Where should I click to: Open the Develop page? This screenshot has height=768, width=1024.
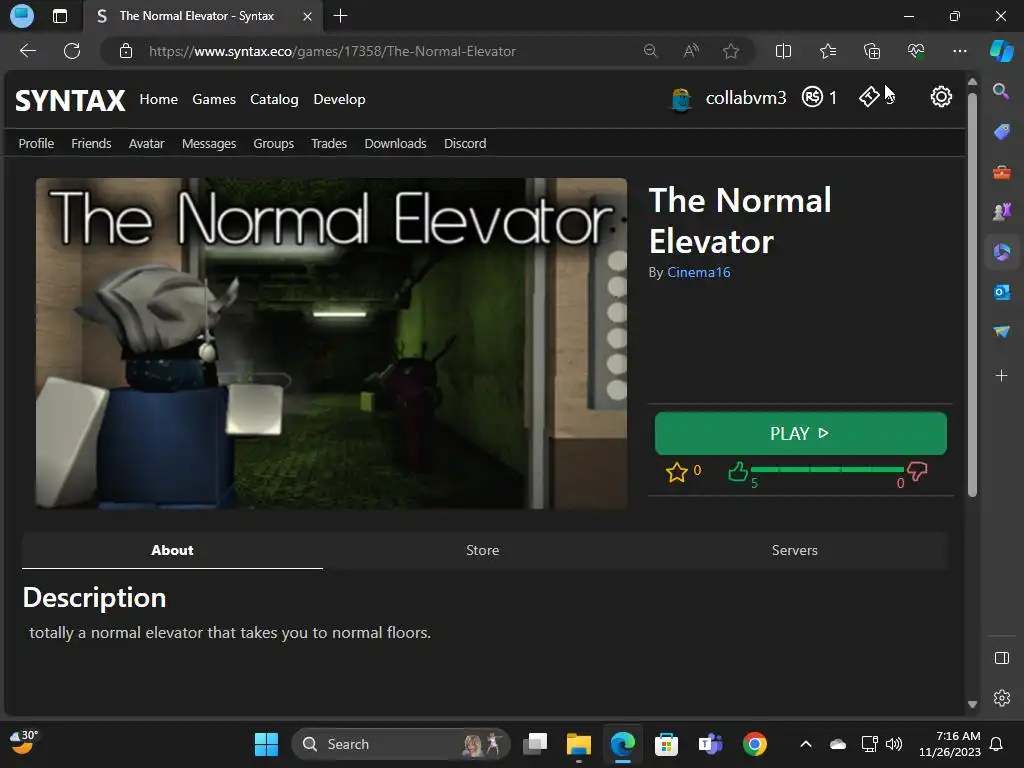point(340,99)
